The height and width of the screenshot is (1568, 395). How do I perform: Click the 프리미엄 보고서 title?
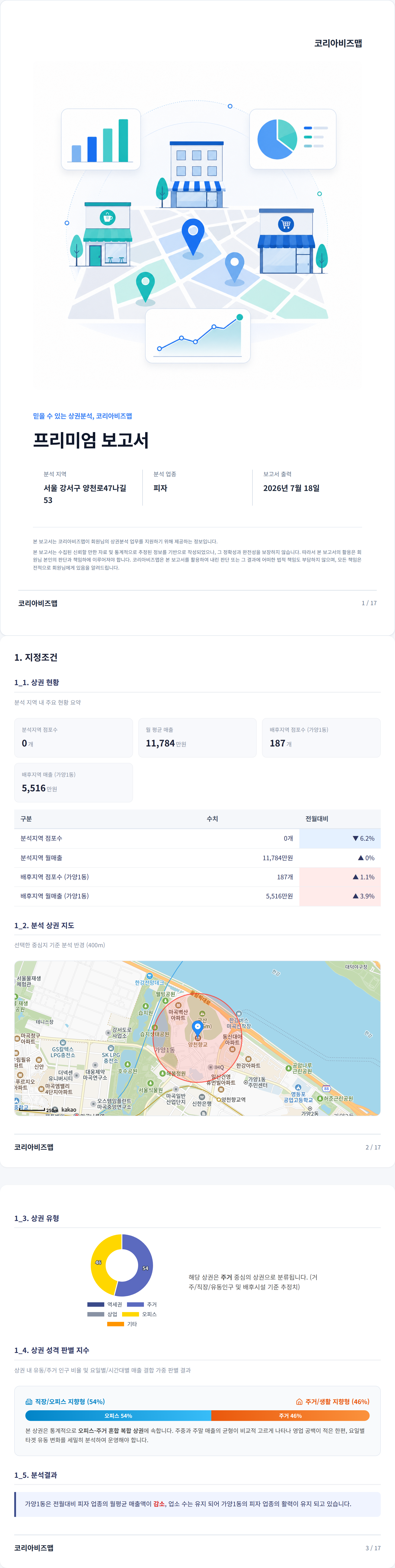pyautogui.click(x=91, y=440)
